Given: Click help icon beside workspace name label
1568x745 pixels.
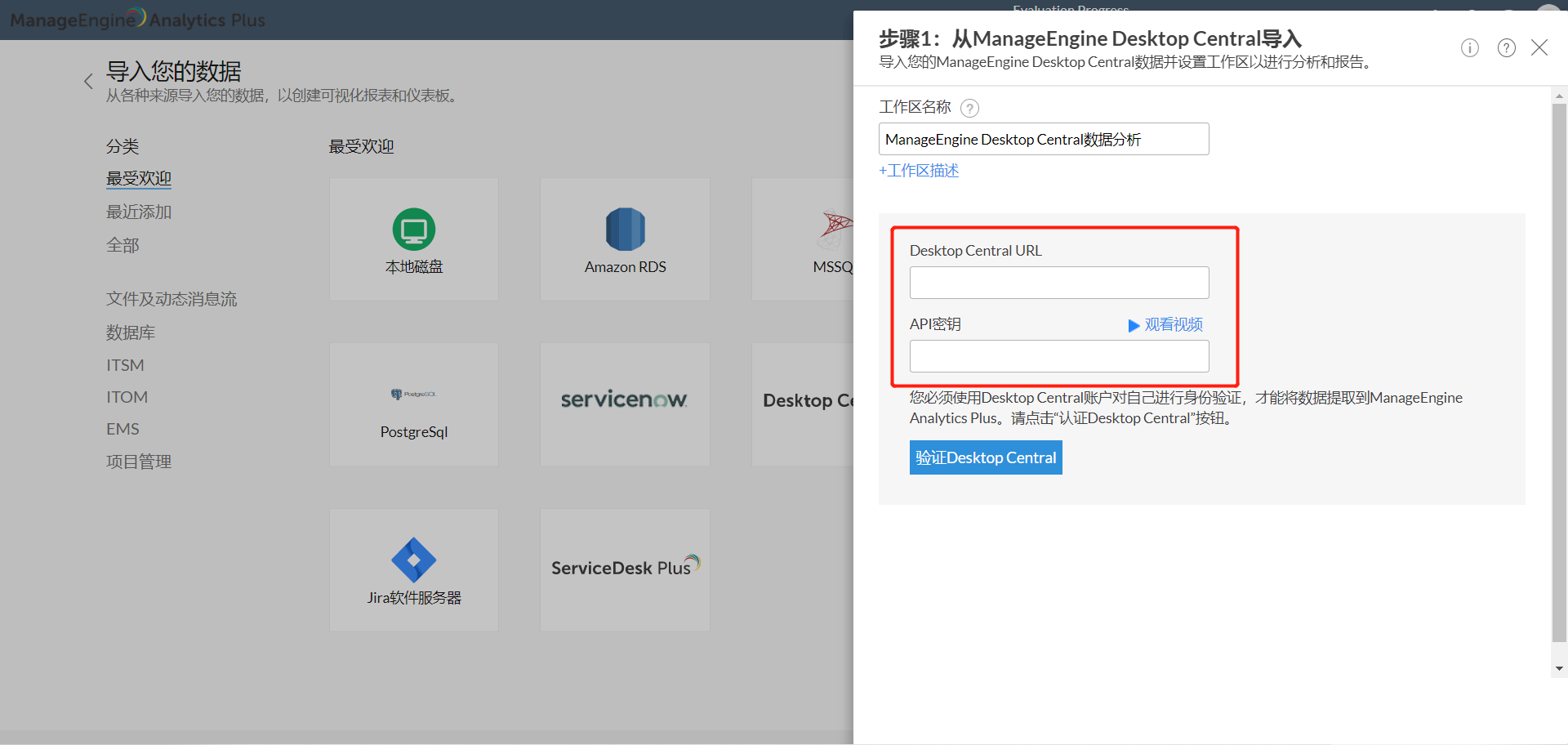Looking at the screenshot, I should tap(969, 108).
